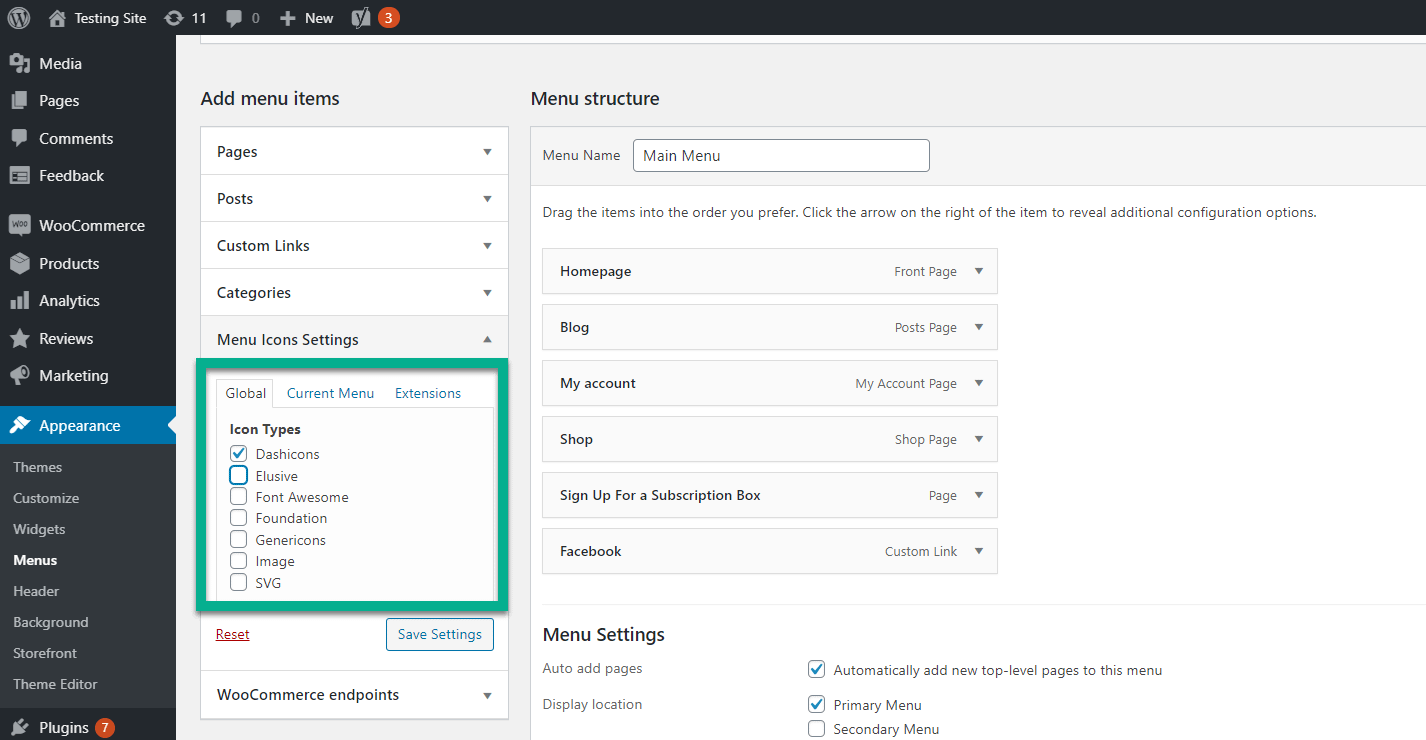Open the Comments bubble icon in admin bar

233,17
